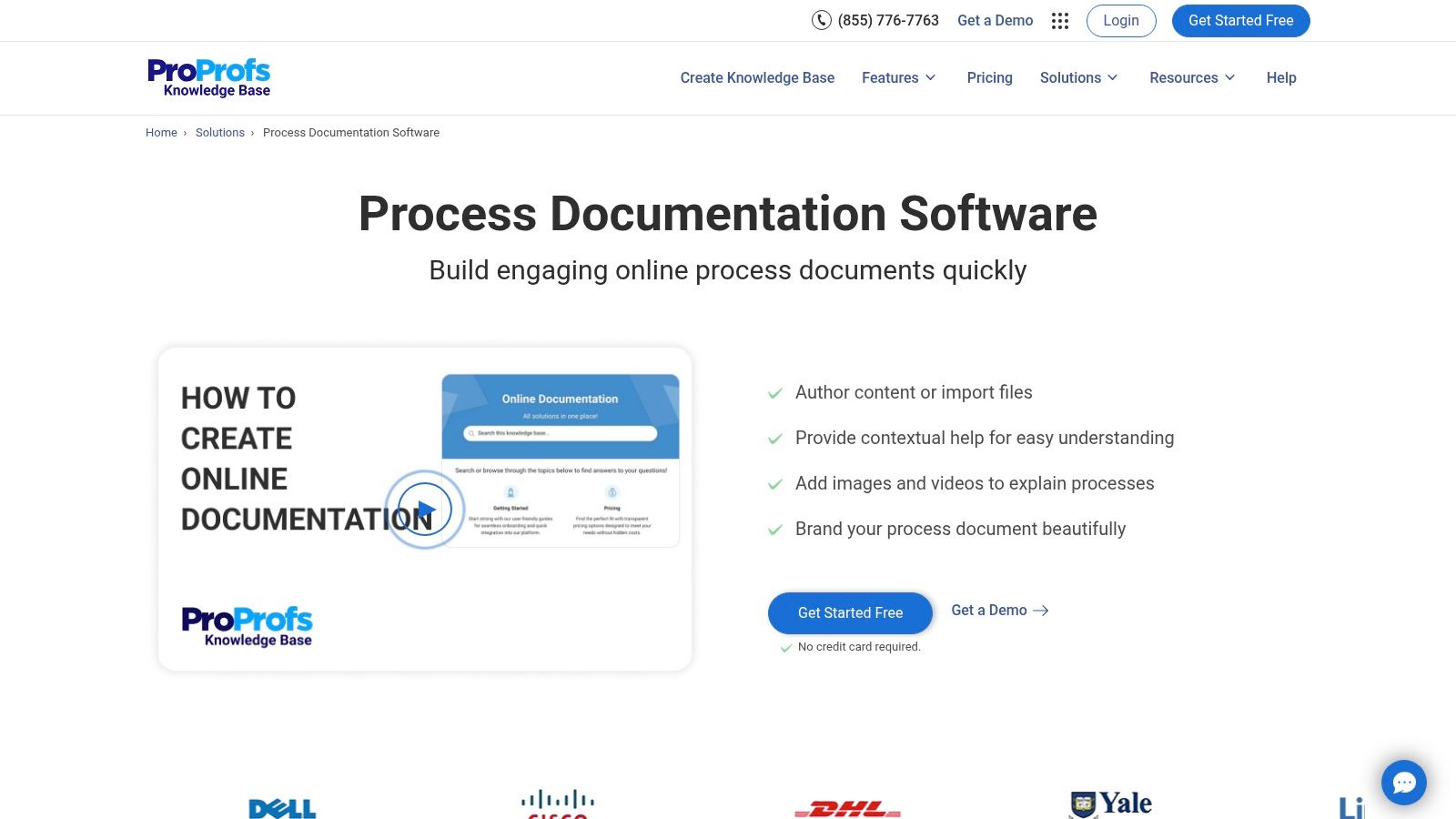Click Get a Demo in top bar
This screenshot has width=1456, height=819.
click(996, 20)
